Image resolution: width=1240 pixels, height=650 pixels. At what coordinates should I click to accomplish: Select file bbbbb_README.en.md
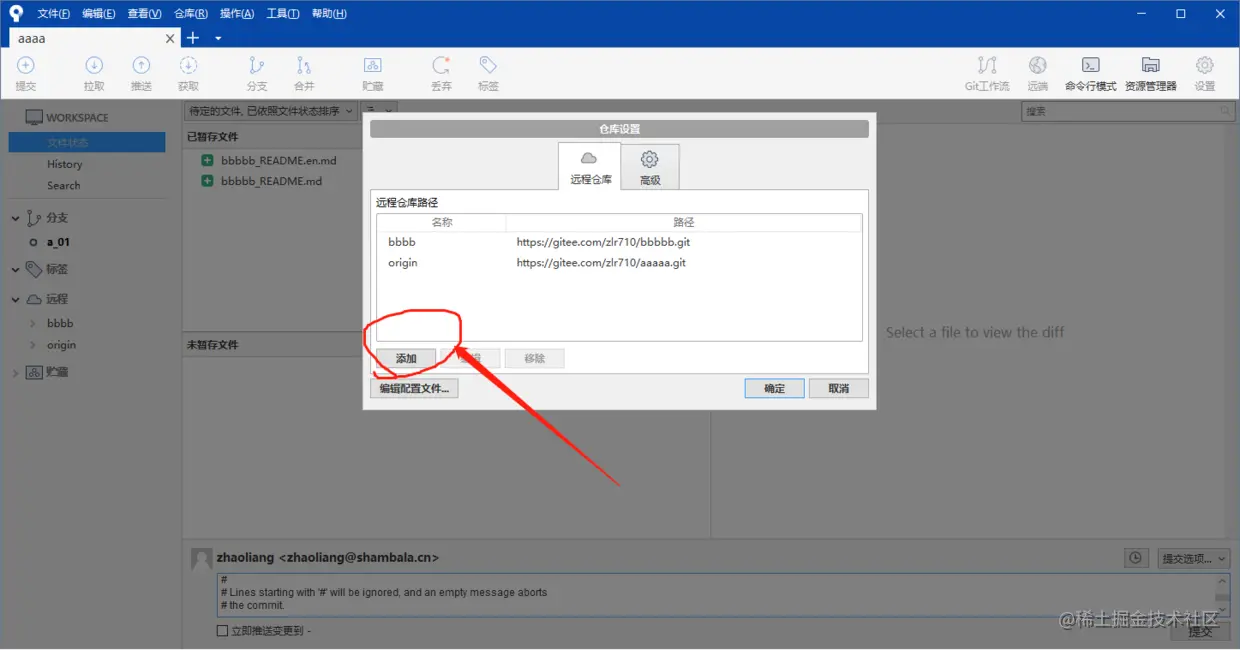(x=279, y=160)
